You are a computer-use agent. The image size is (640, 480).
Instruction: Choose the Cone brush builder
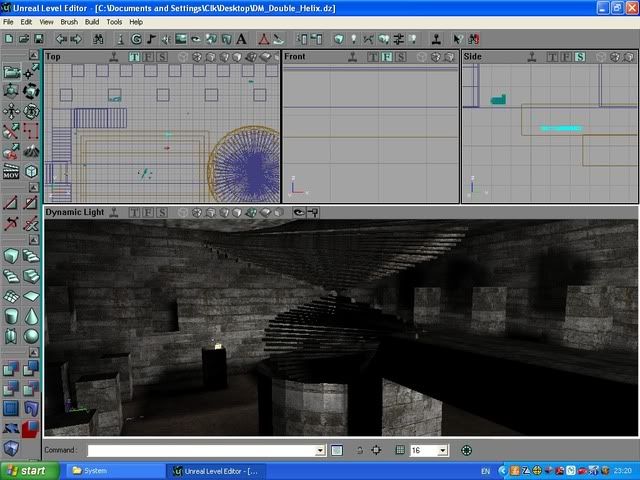31,315
